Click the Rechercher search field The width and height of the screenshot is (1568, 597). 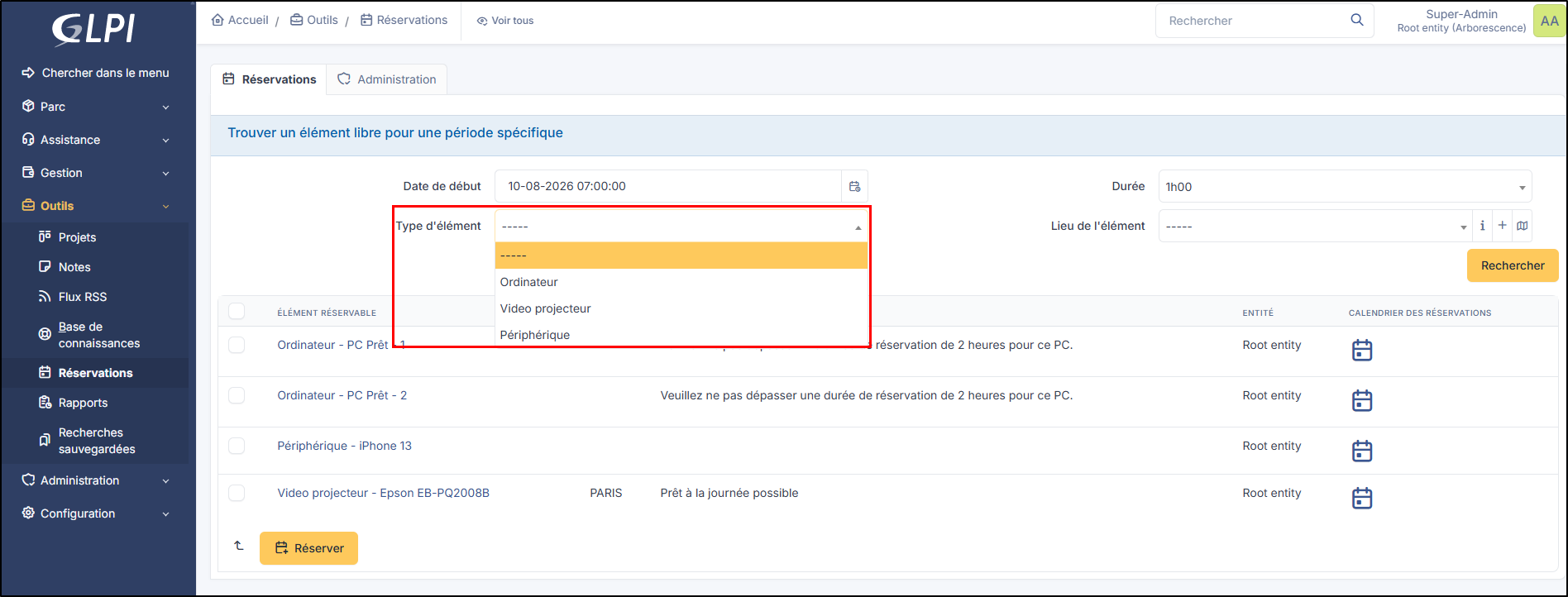click(x=1253, y=21)
